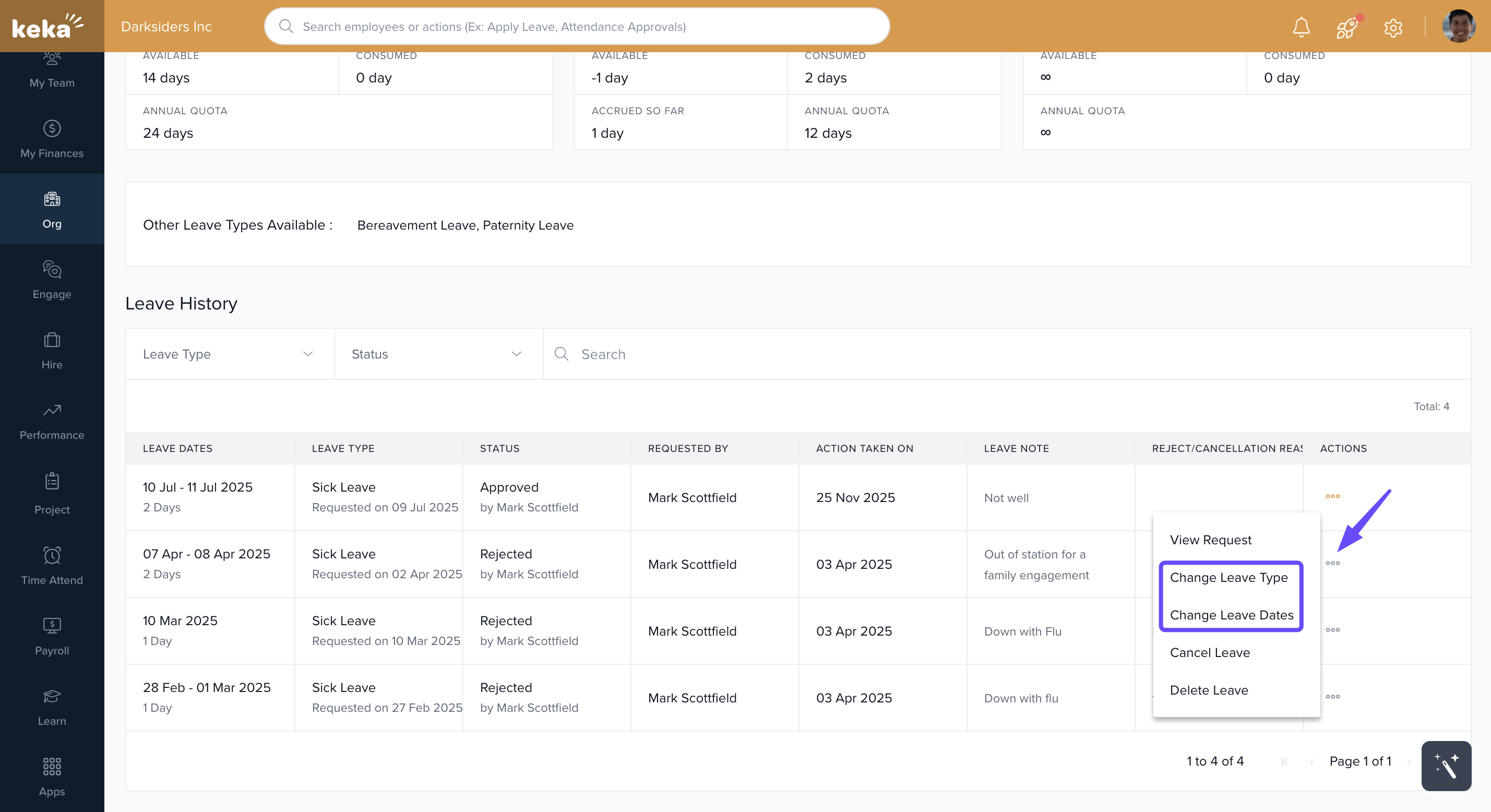Go to Engage module in sidebar
The width and height of the screenshot is (1491, 812).
coord(52,280)
